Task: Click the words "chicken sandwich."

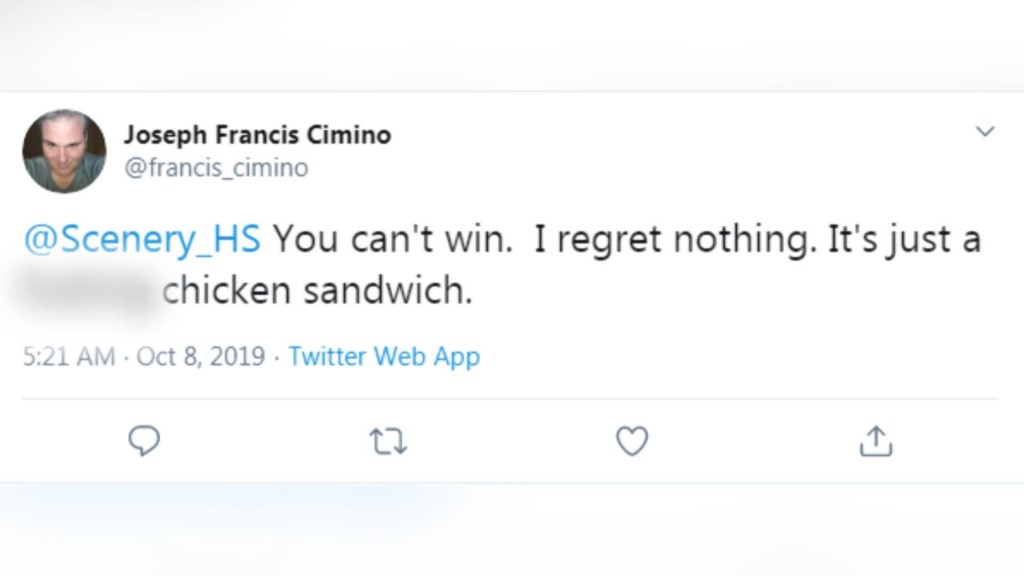Action: coord(316,291)
